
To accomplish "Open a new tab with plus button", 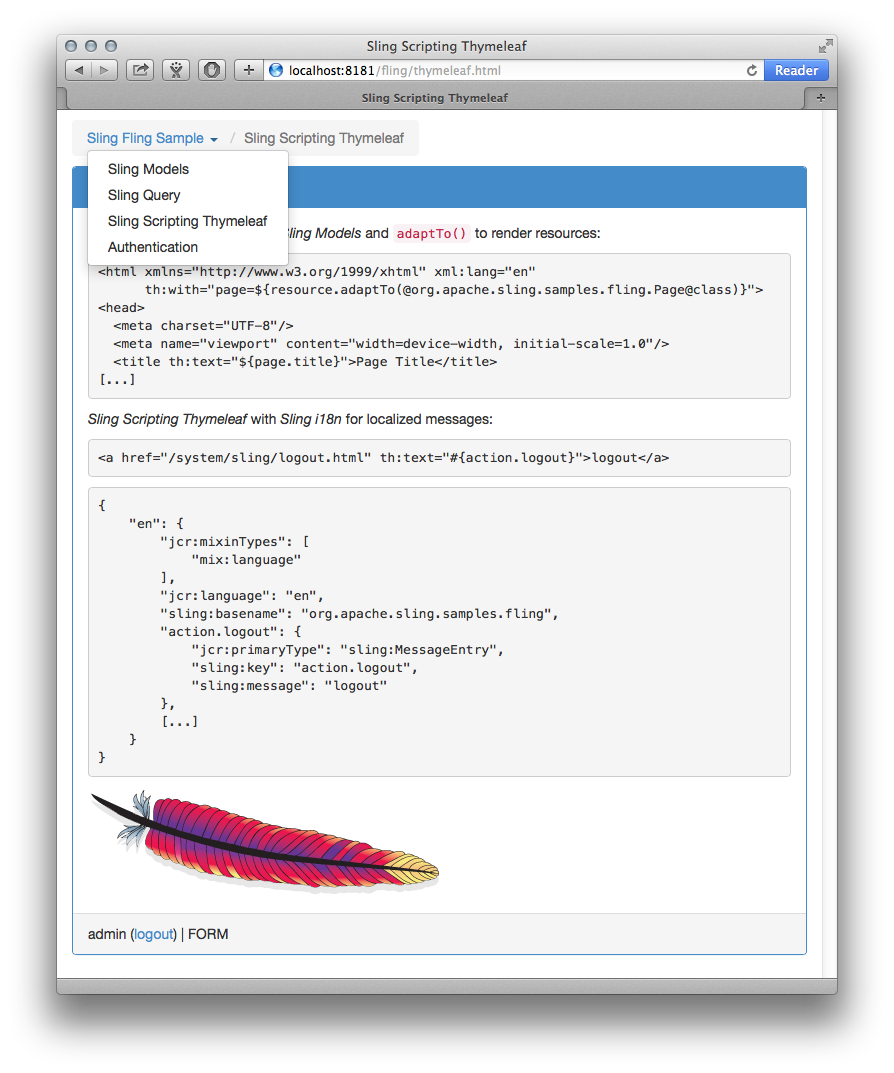I will point(821,98).
